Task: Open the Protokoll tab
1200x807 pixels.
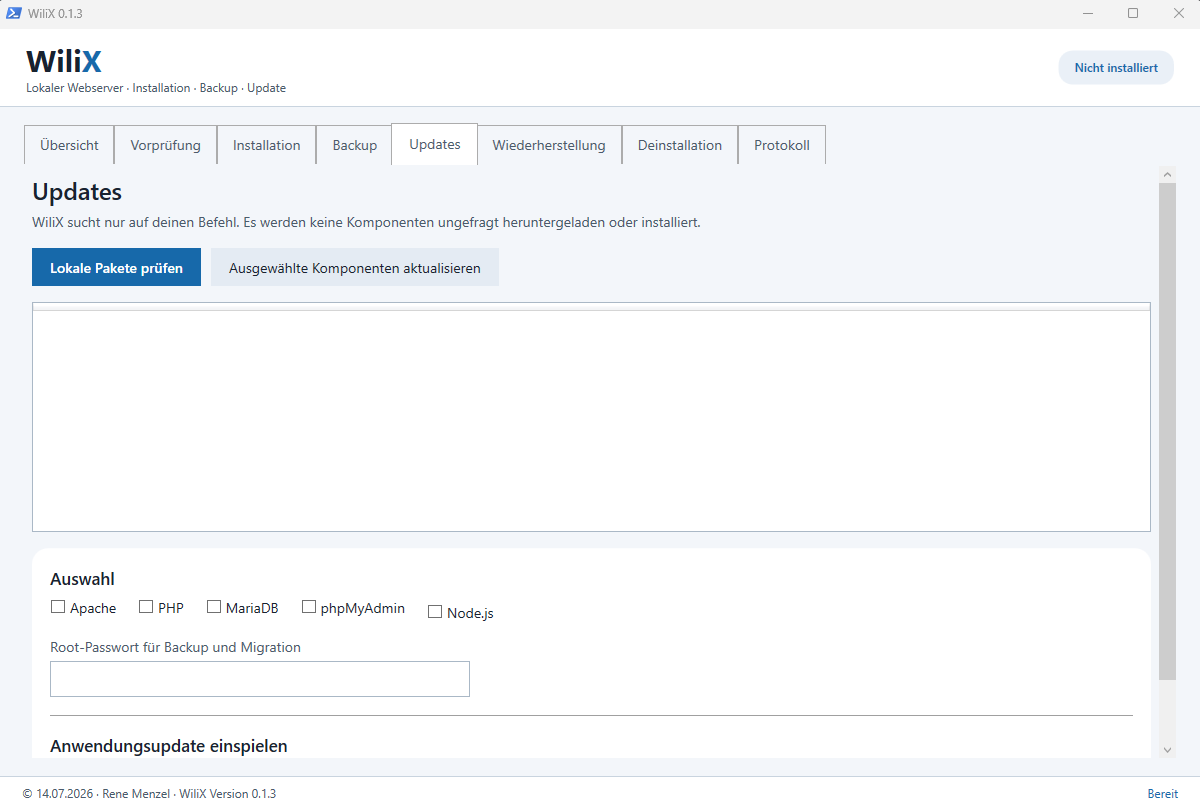Action: (x=782, y=145)
